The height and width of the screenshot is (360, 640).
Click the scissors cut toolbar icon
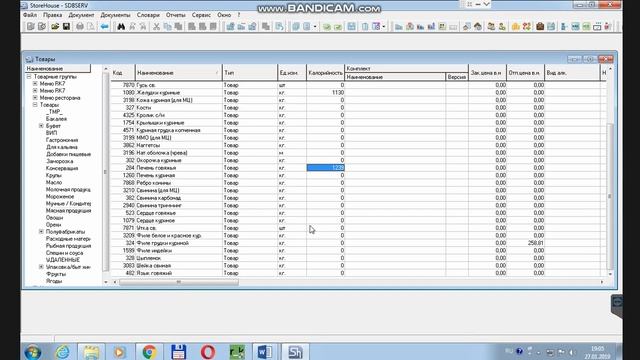pos(156,27)
